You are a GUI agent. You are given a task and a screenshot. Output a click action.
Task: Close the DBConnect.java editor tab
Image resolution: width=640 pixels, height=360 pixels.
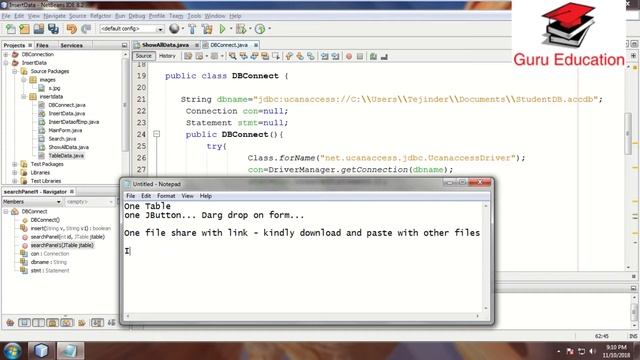coord(256,45)
